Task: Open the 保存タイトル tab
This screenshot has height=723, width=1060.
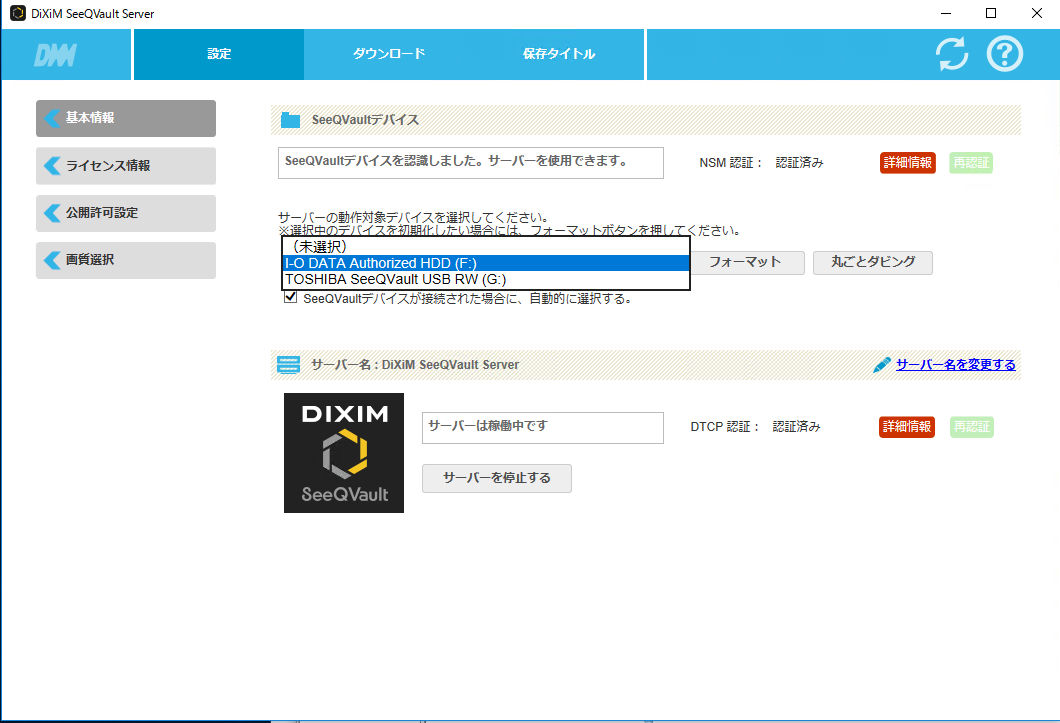Action: [561, 54]
